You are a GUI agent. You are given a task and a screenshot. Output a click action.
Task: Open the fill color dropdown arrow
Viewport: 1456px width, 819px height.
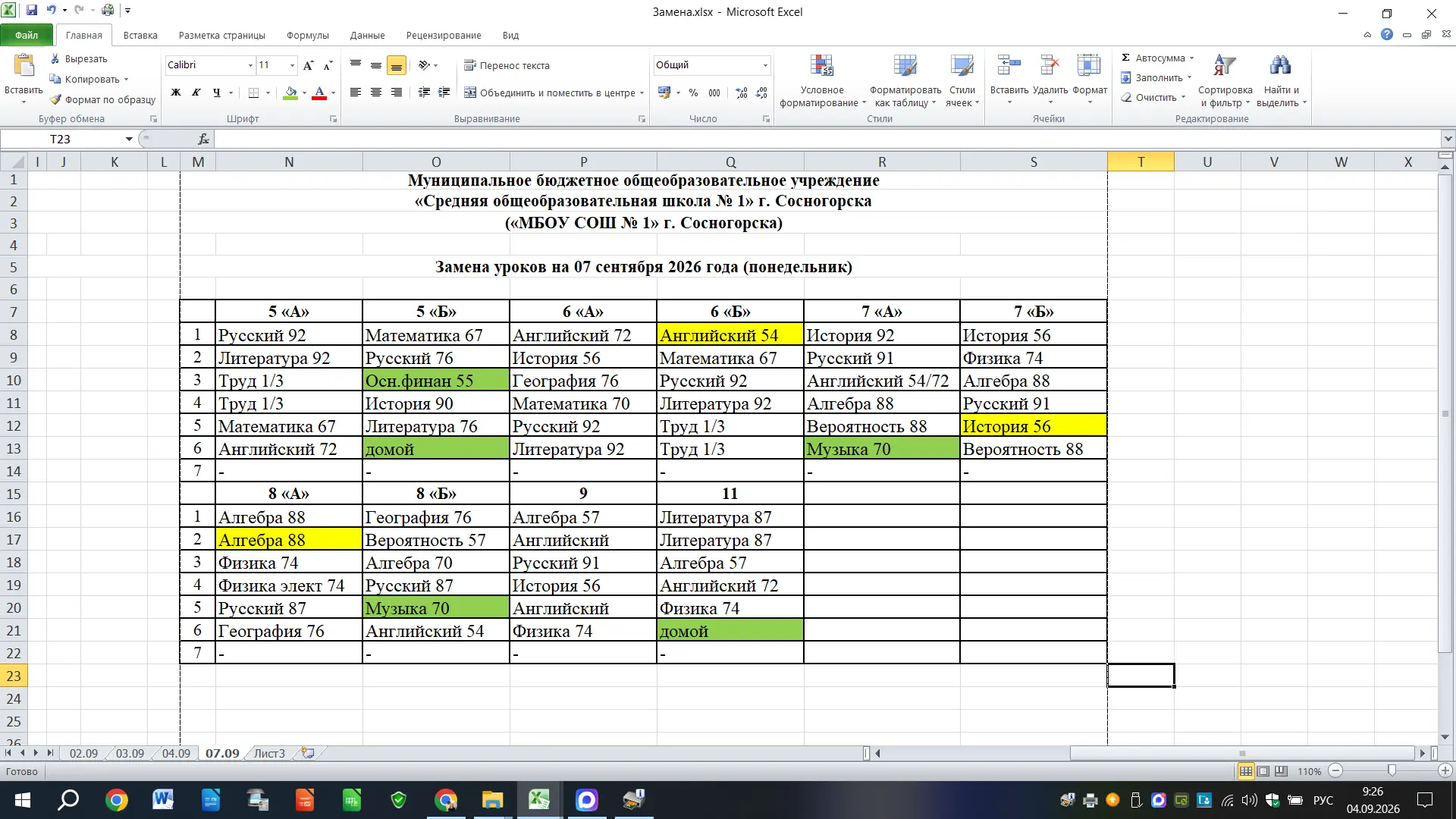click(x=304, y=93)
